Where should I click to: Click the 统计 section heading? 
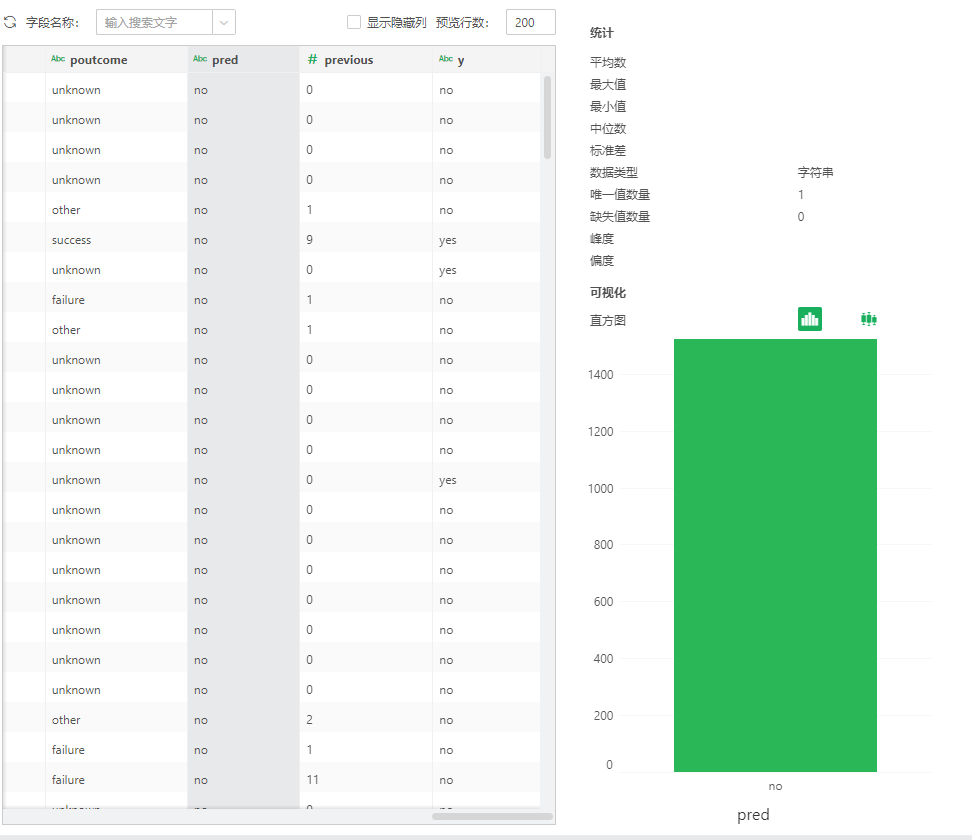[600, 32]
